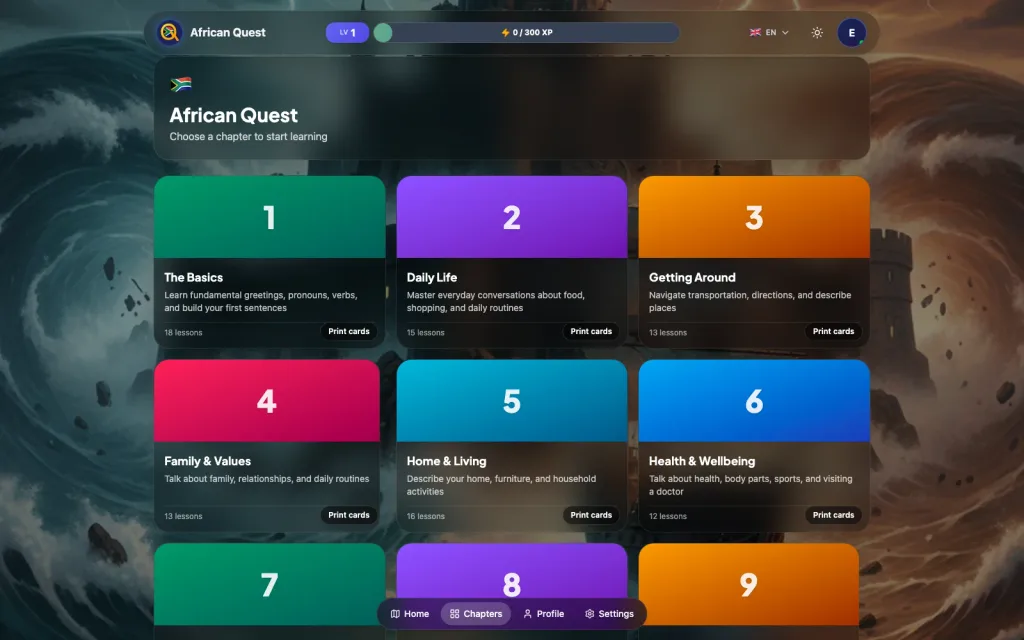Click the "Family & Values" chapter title
1024x640 pixels.
(208, 461)
